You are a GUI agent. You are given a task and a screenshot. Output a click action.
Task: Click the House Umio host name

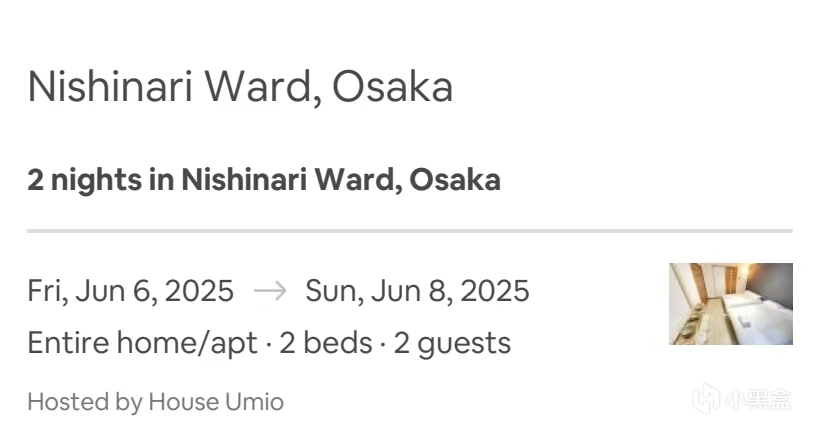(216, 402)
